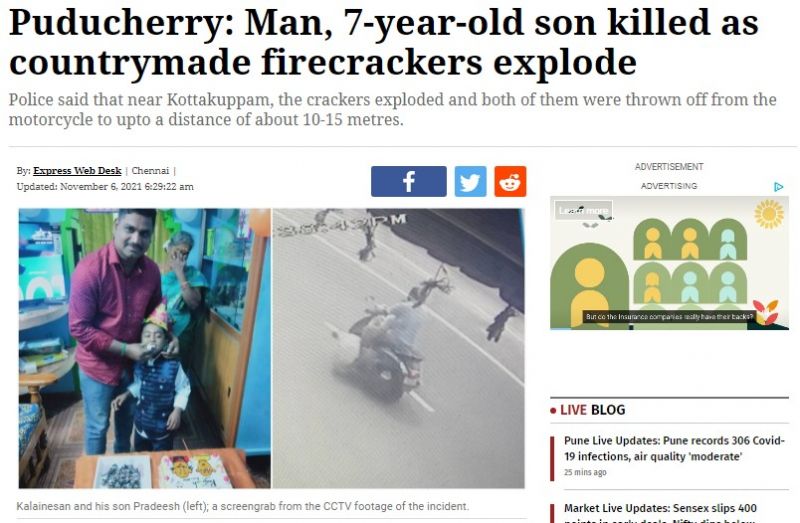Image resolution: width=800 pixels, height=523 pixels.
Task: Open Pune Live Updates Covid story
Action: 674,448
